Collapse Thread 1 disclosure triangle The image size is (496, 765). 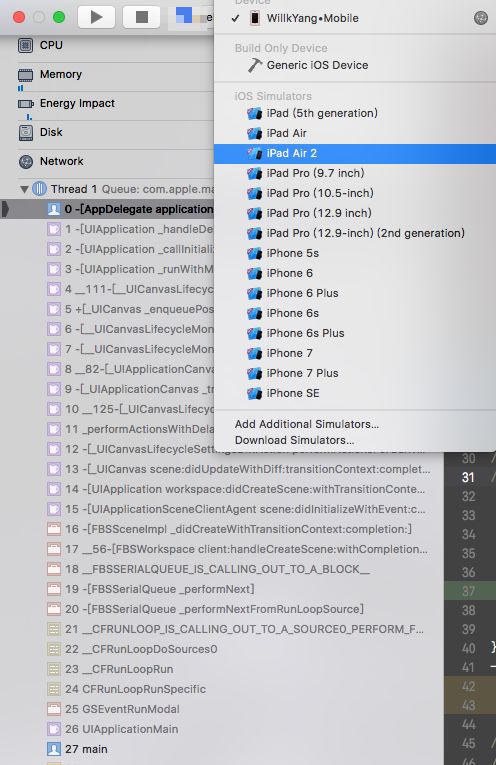pos(24,189)
